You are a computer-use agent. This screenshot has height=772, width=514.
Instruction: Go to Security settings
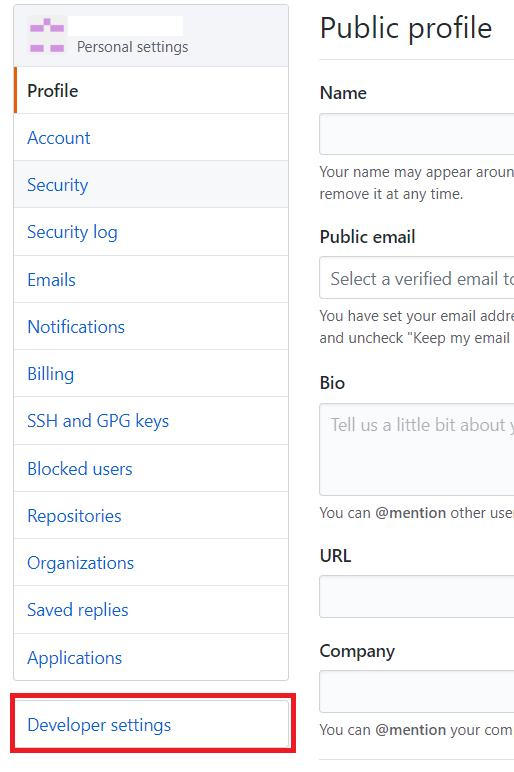coord(151,185)
